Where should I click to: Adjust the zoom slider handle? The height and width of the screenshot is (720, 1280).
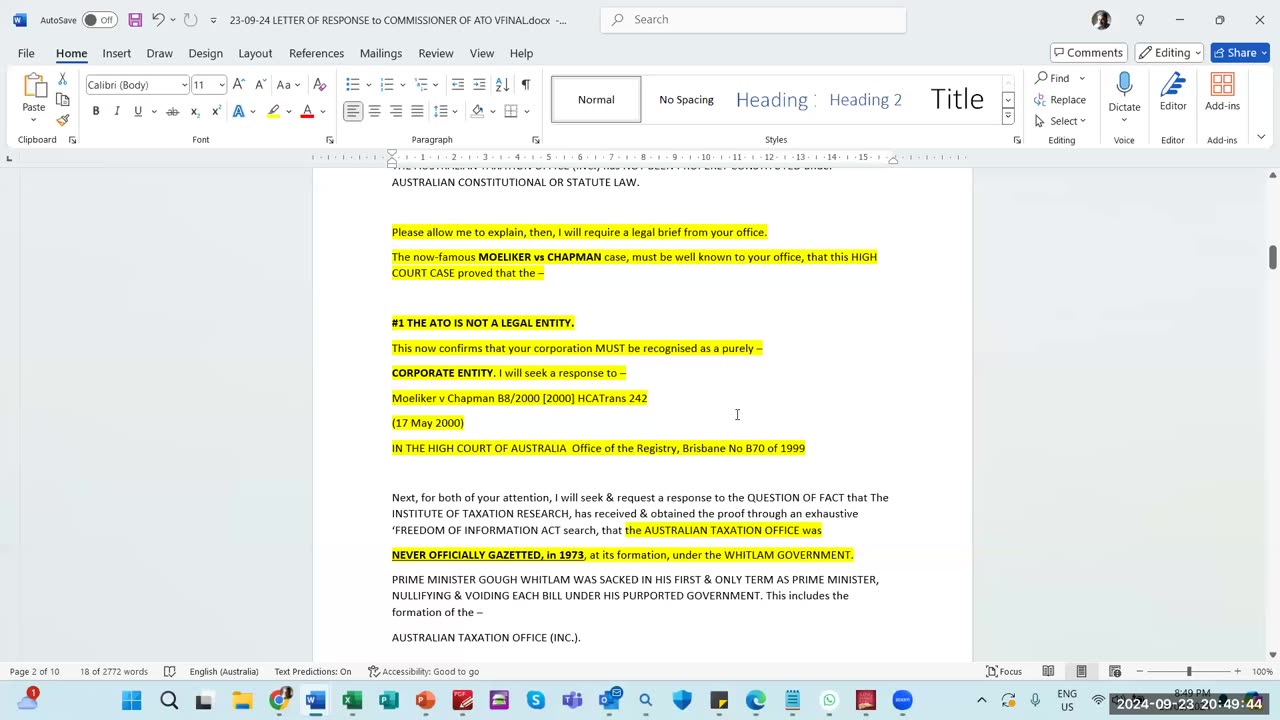pos(1189,671)
